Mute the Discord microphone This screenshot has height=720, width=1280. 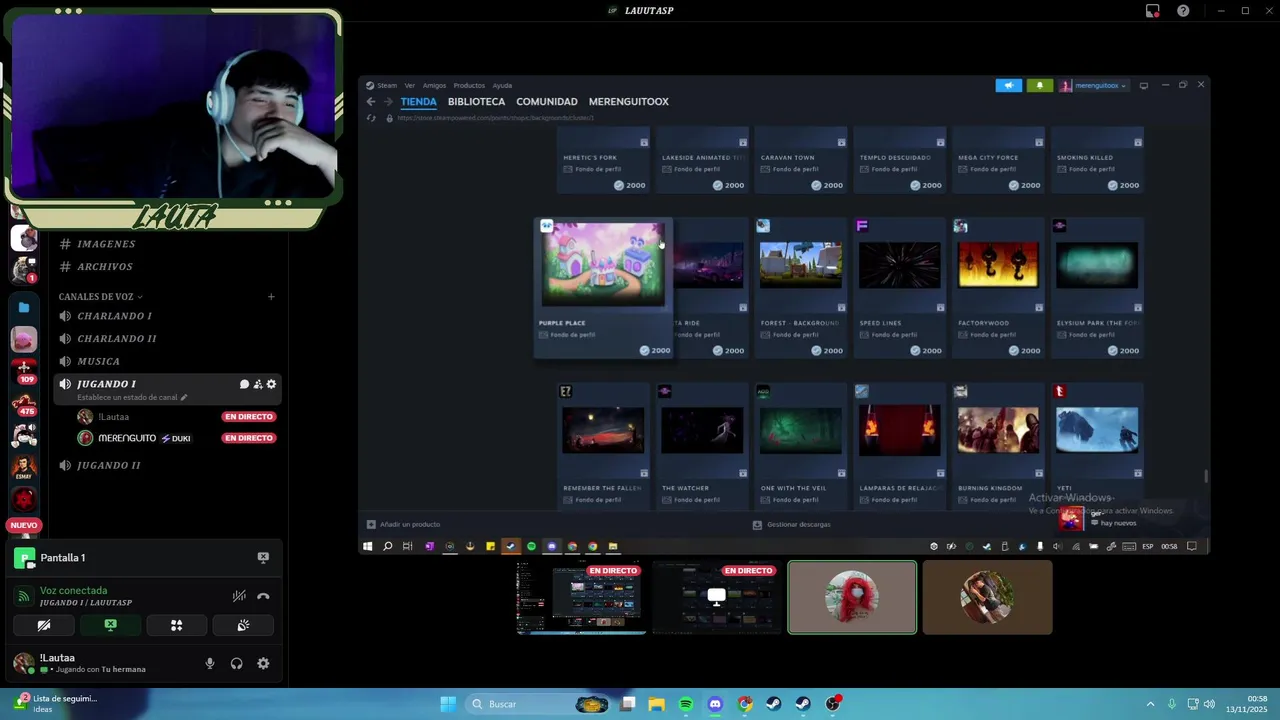210,664
